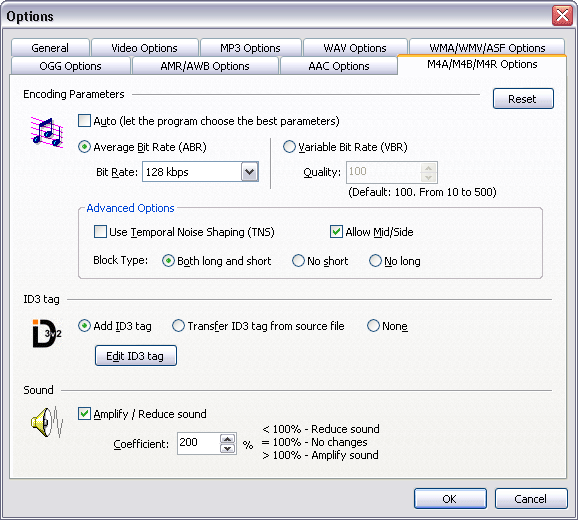
Task: Uncheck Allow Mid/Side option
Action: [x=336, y=232]
